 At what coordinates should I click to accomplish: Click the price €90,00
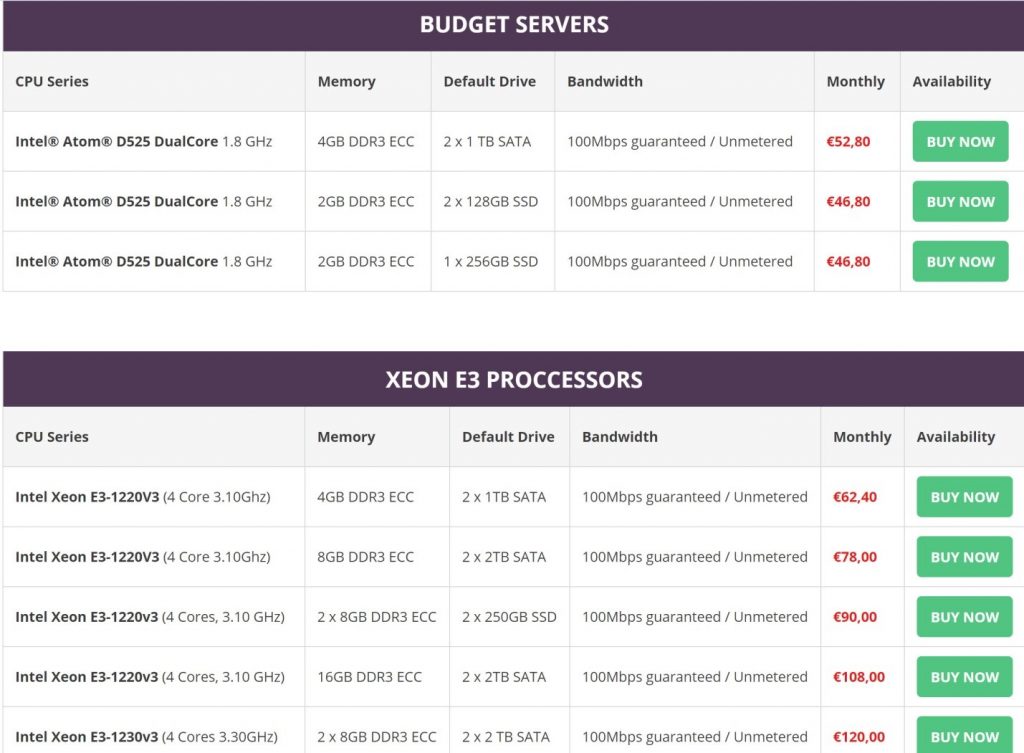click(x=854, y=617)
